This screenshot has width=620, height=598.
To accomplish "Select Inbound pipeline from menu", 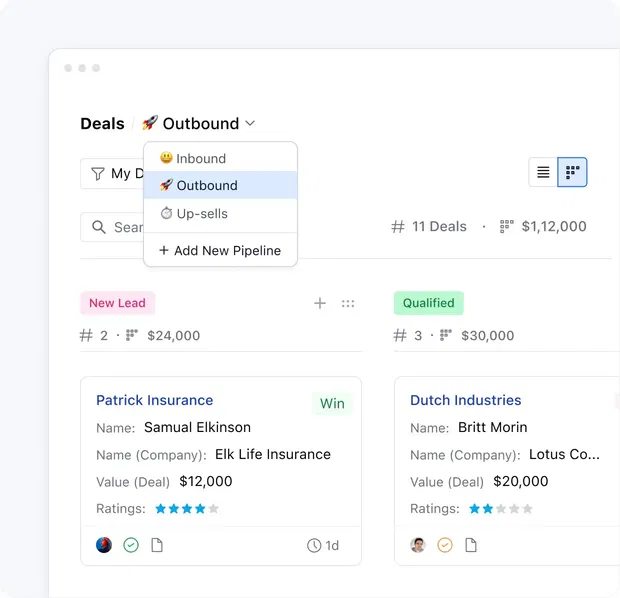I will pos(220,158).
